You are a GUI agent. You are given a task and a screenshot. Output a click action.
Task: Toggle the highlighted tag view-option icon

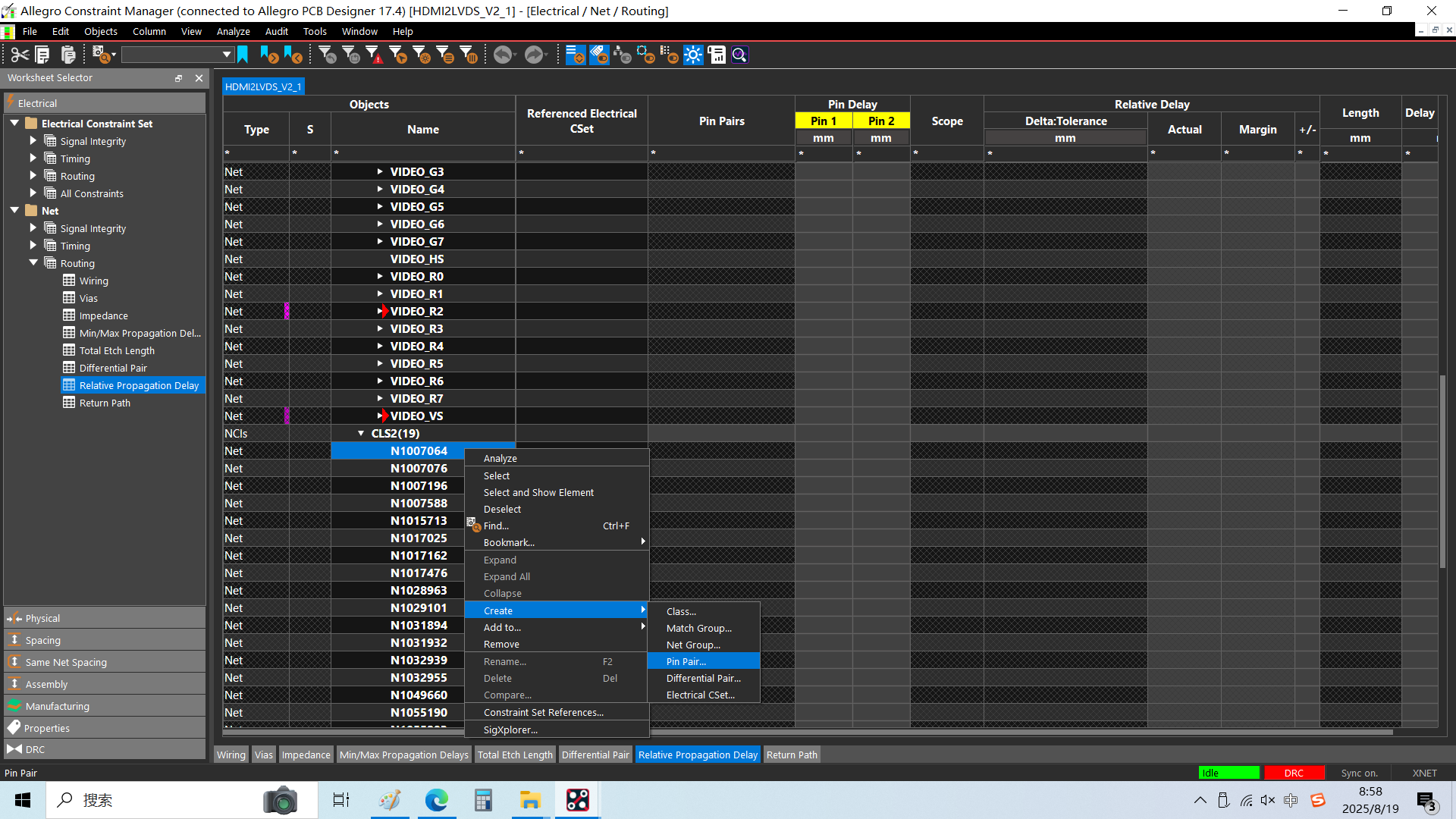pos(599,55)
